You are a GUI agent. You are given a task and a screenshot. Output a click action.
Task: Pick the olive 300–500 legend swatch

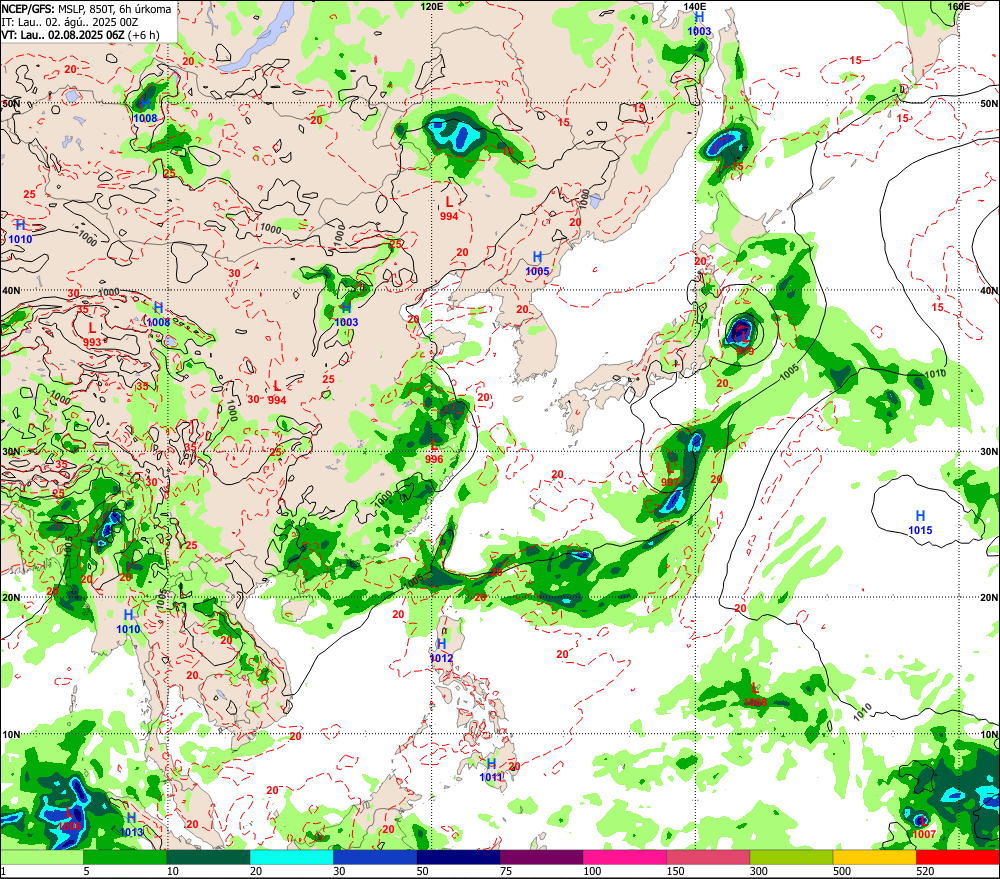coord(791,857)
